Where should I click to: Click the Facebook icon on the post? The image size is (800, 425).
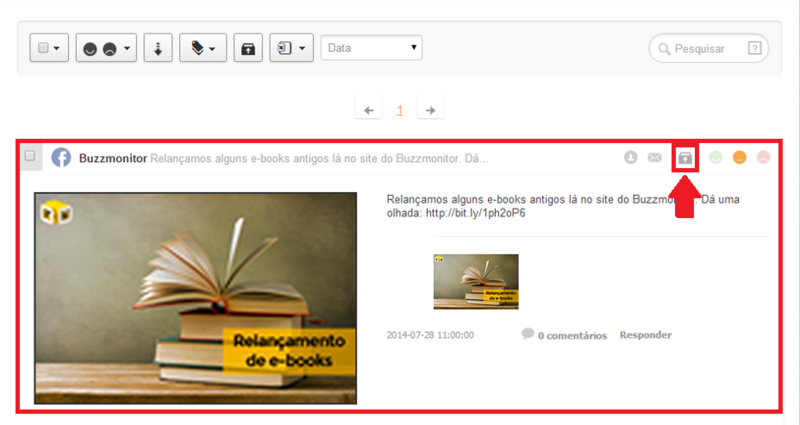point(61,158)
